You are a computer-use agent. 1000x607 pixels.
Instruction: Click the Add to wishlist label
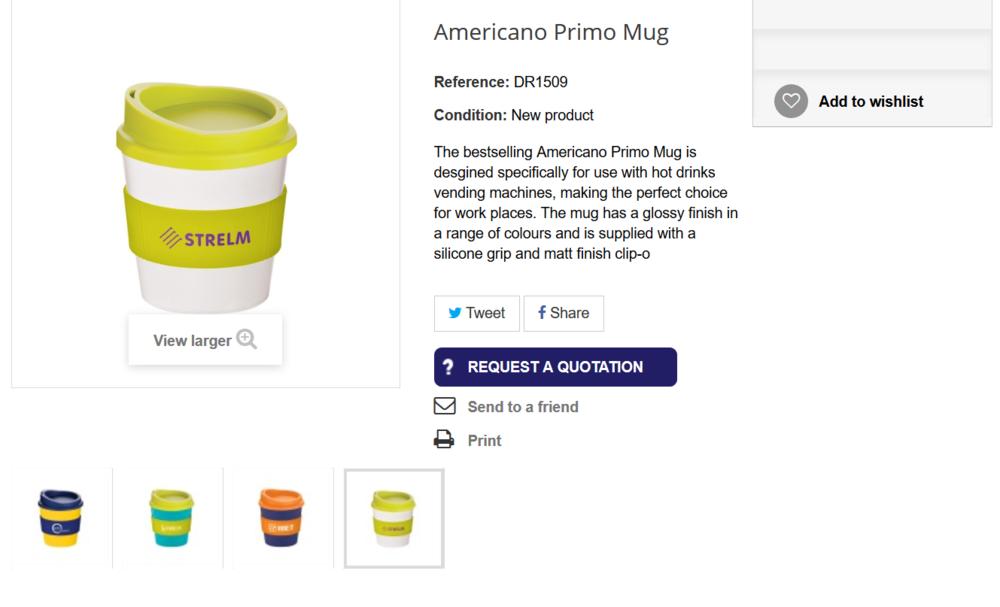point(872,101)
